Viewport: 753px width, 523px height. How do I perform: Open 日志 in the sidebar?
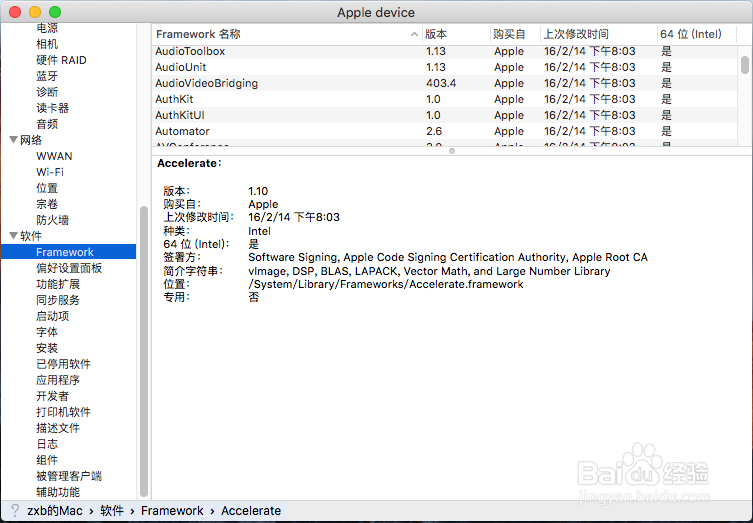click(x=47, y=444)
